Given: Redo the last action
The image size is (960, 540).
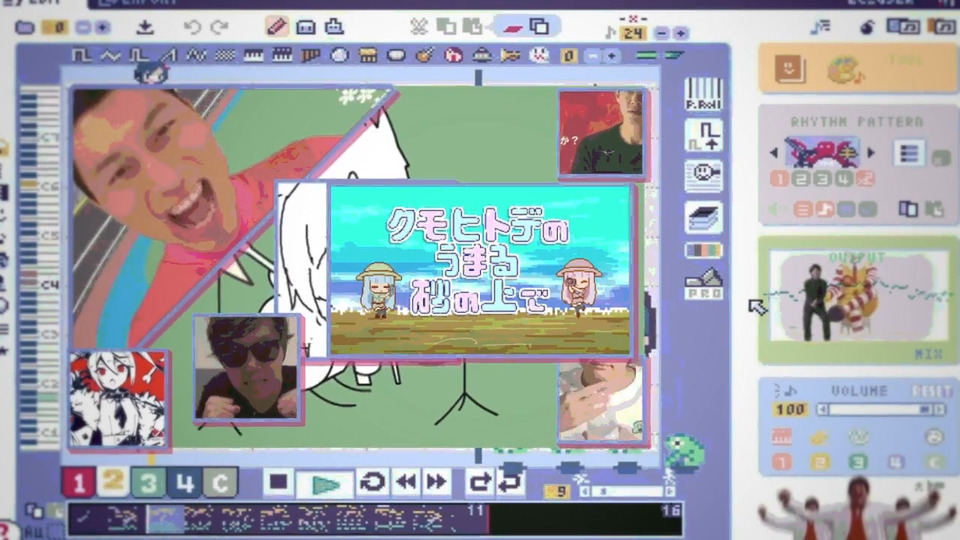Looking at the screenshot, I should pyautogui.click(x=219, y=27).
